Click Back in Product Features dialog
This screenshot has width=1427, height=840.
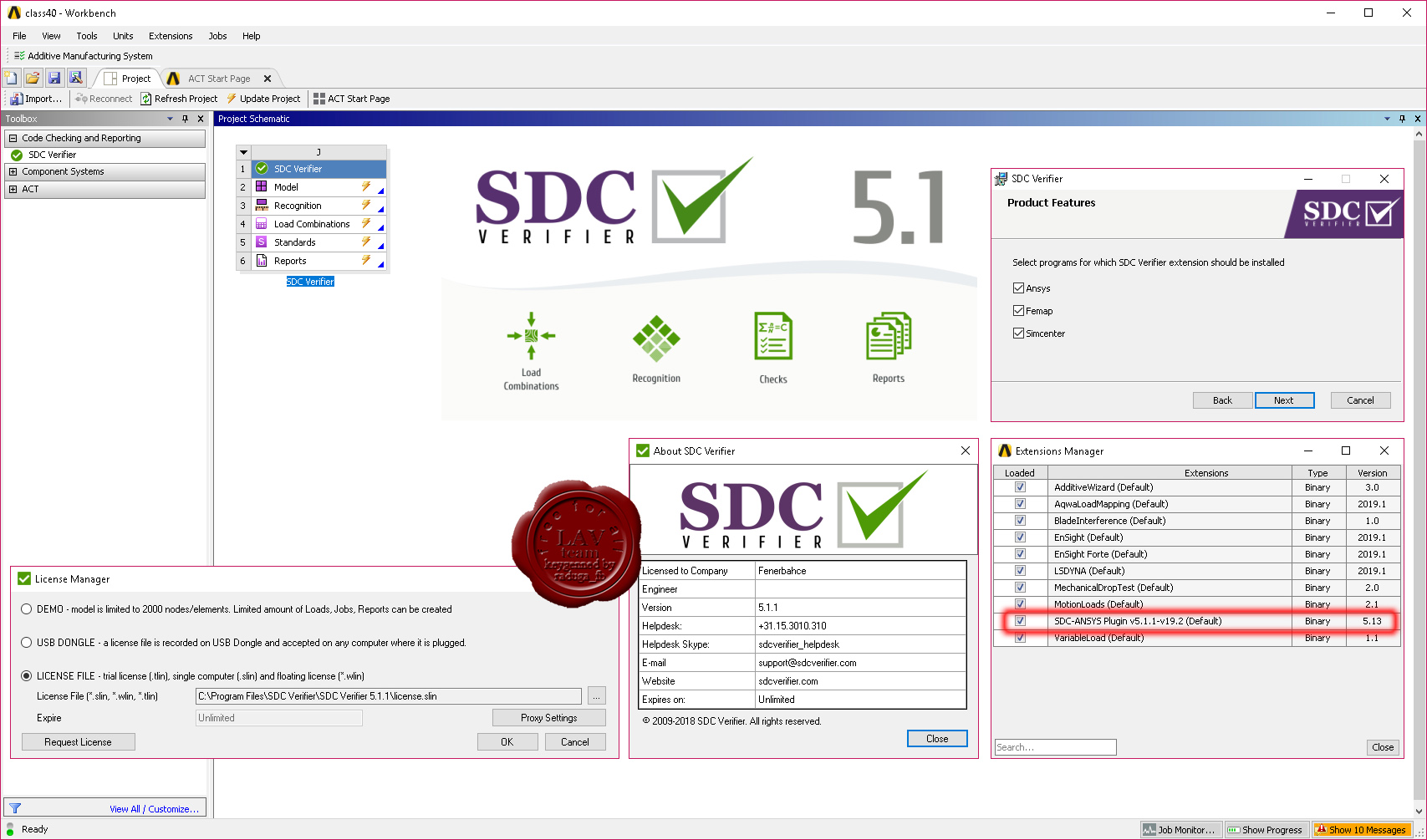pyautogui.click(x=1222, y=400)
